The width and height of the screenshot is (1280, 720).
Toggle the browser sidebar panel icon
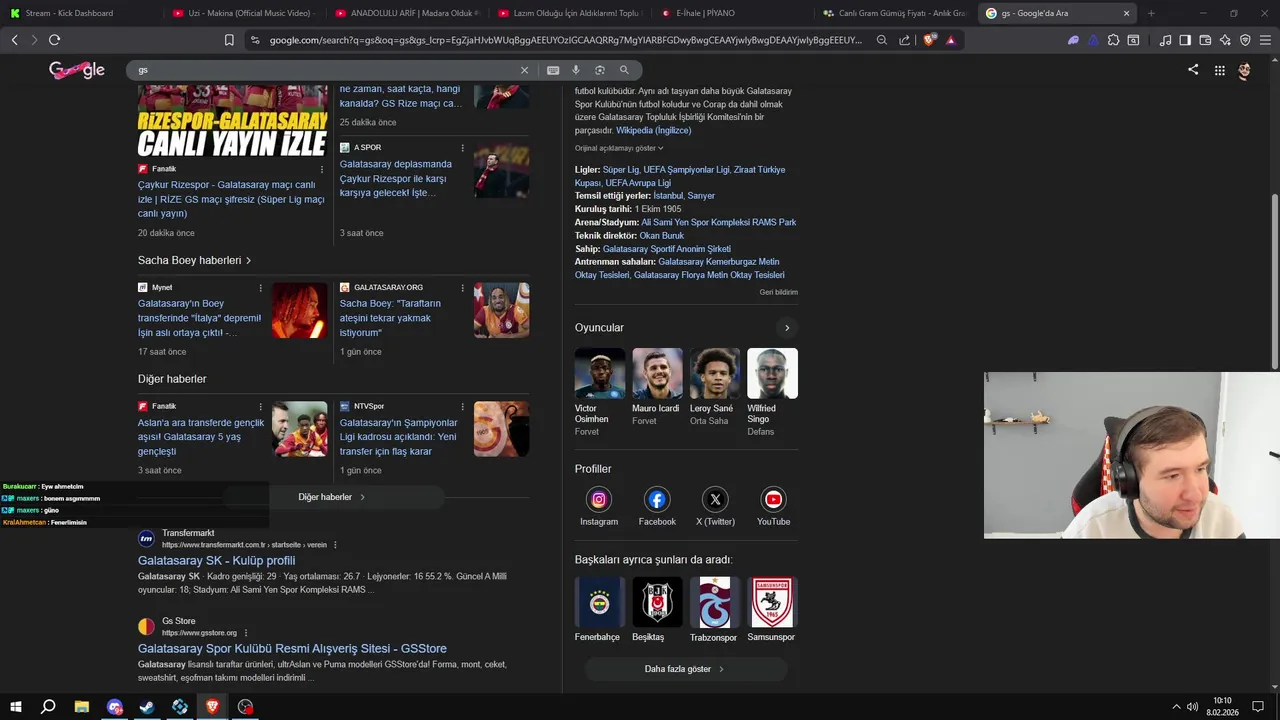click(x=1185, y=40)
